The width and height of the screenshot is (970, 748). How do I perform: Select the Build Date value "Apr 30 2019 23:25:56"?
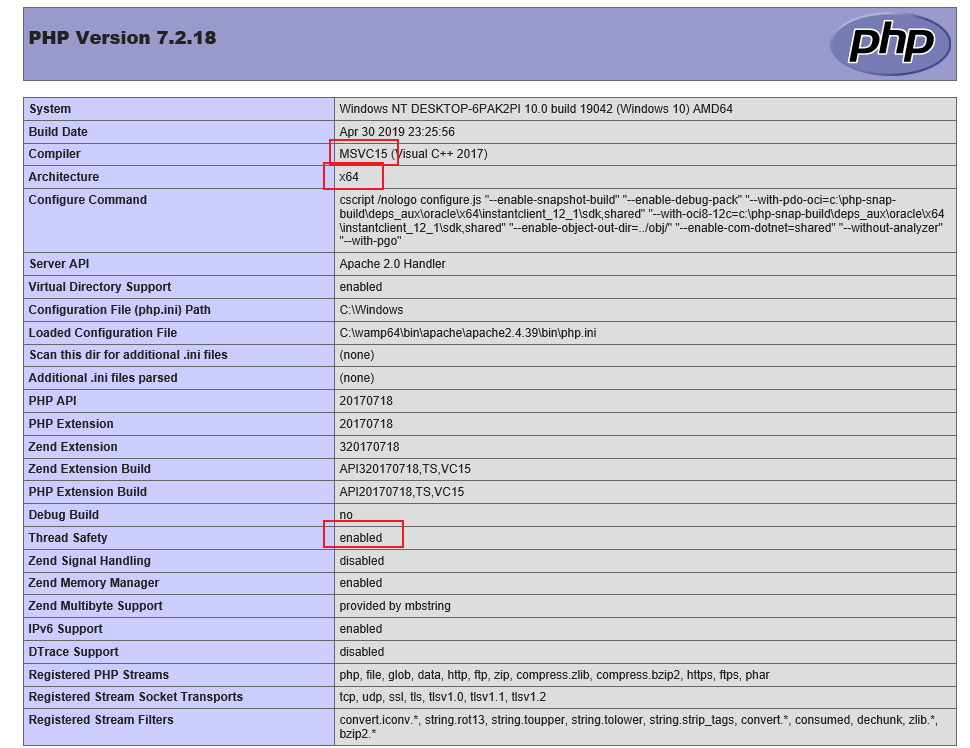[397, 132]
